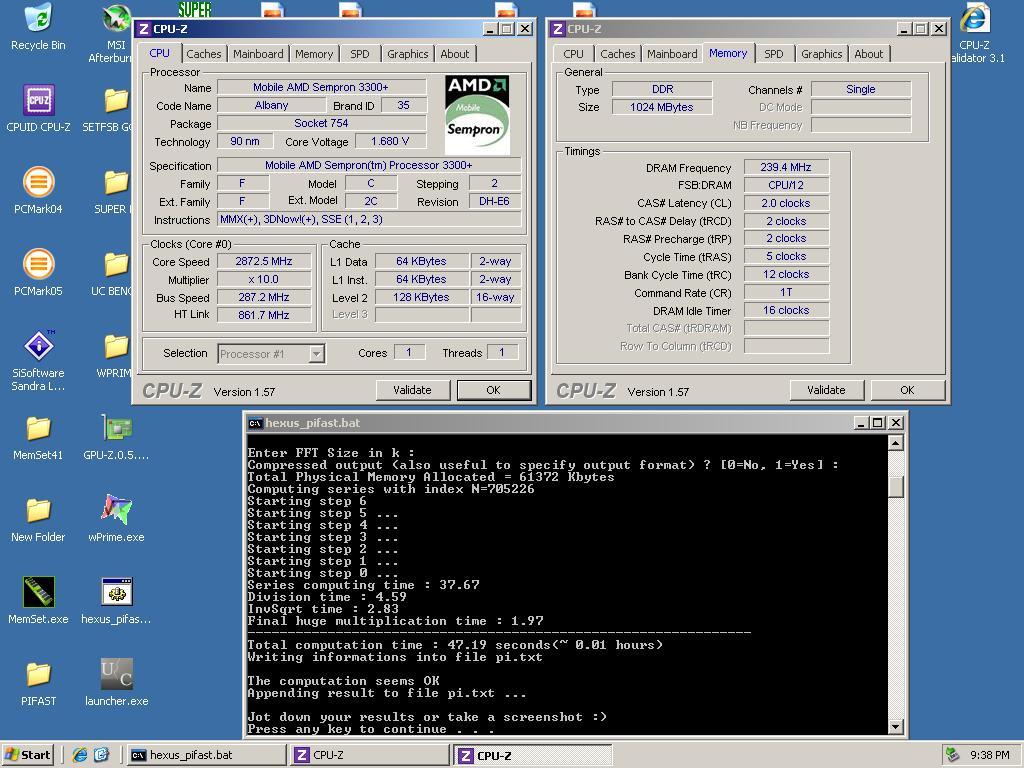Image resolution: width=1024 pixels, height=768 pixels.
Task: Open Mainboard tab in right CPU-Z window
Action: [672, 54]
